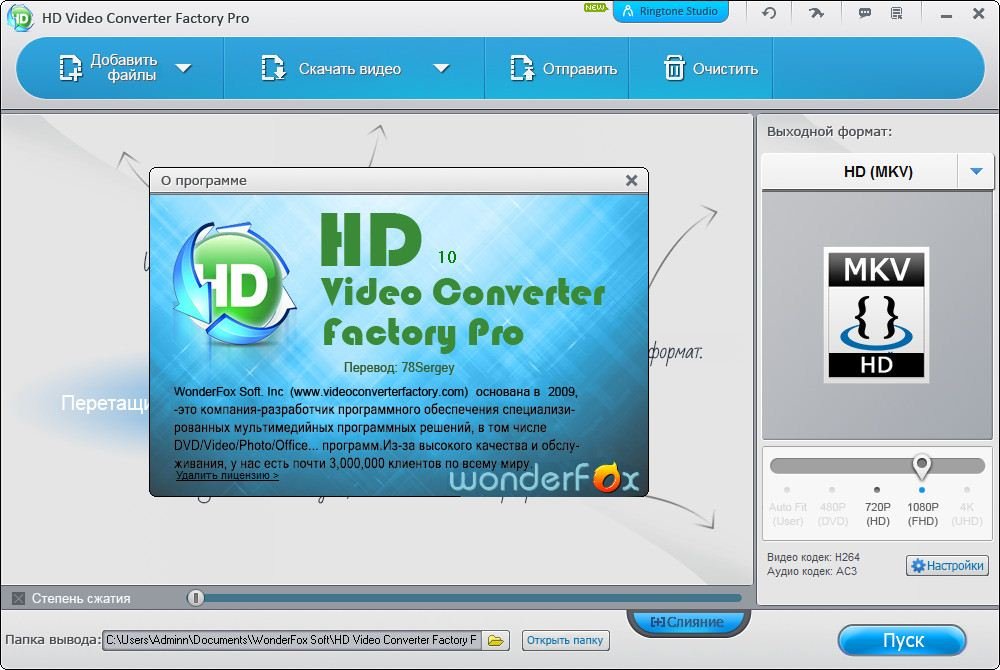The image size is (1000, 670).
Task: Click Открыть папку button
Action: pos(565,640)
